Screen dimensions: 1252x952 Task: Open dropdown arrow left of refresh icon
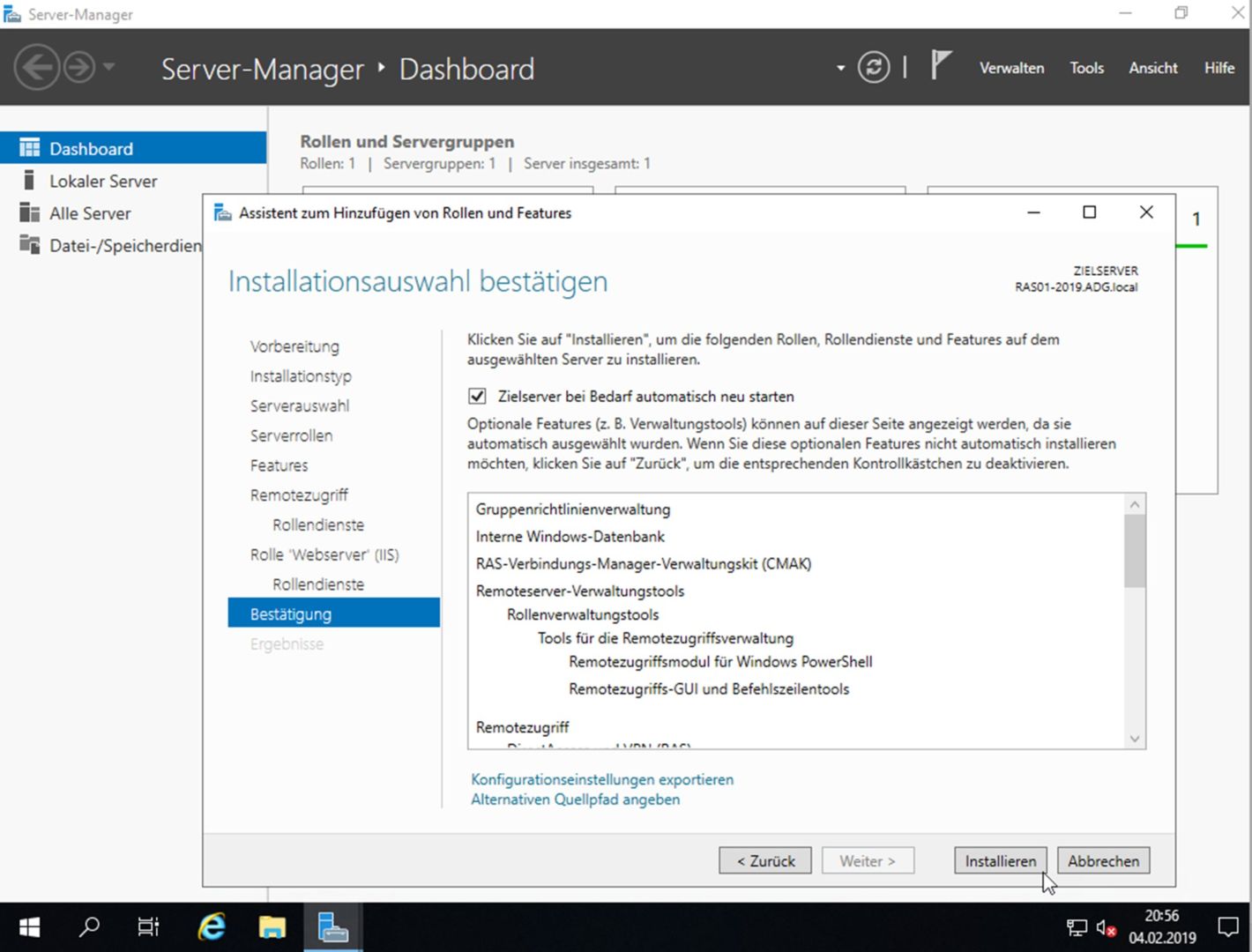tap(840, 68)
